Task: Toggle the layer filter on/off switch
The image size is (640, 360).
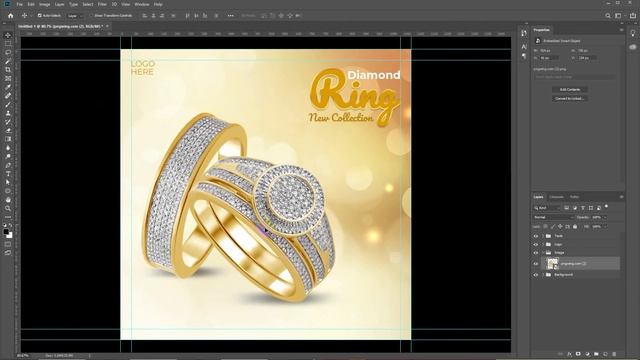Action: (607, 207)
